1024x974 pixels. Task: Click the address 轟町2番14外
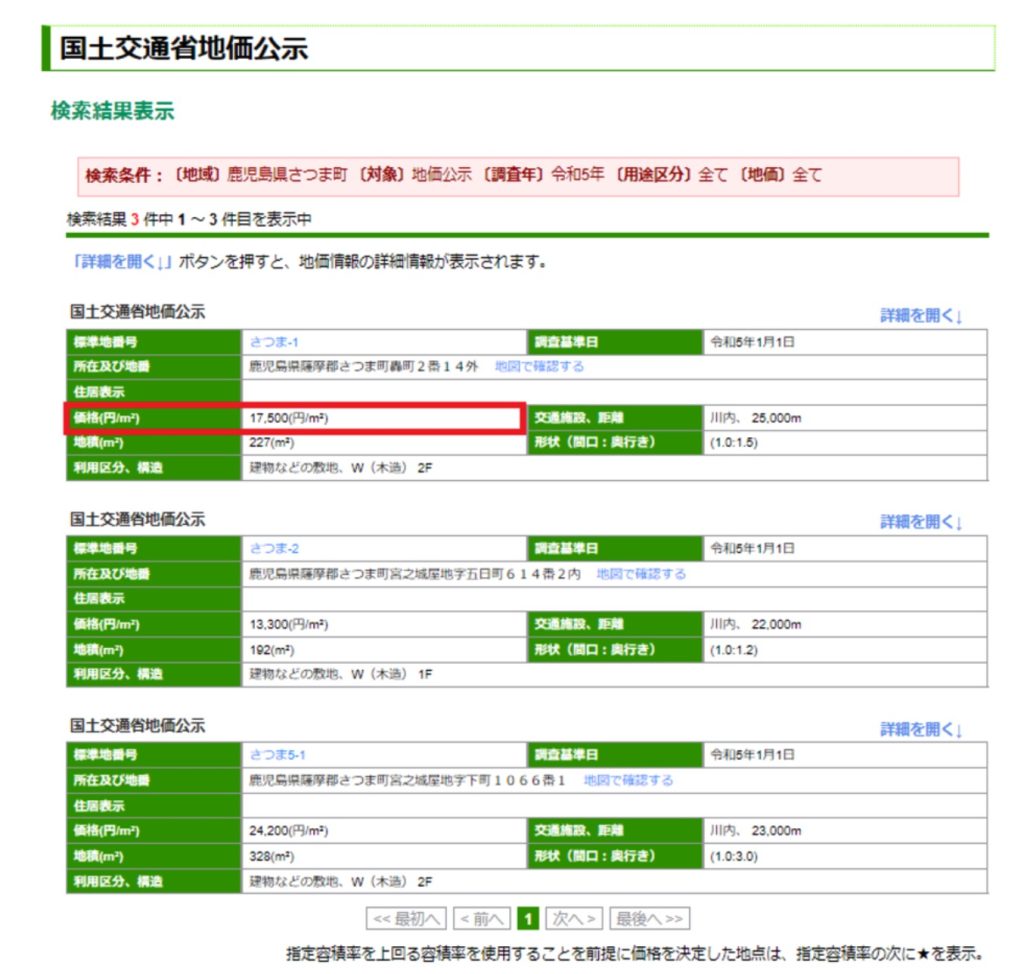pyautogui.click(x=364, y=366)
